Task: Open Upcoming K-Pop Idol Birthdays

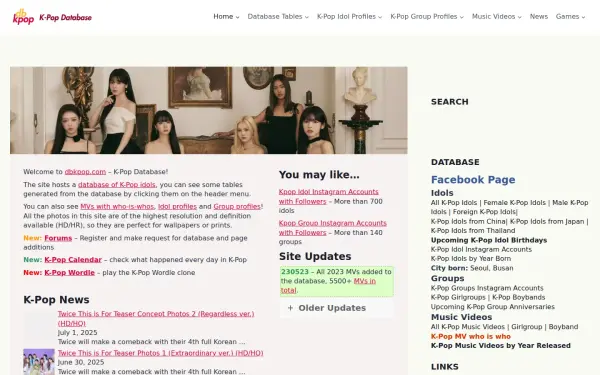Action: (489, 240)
